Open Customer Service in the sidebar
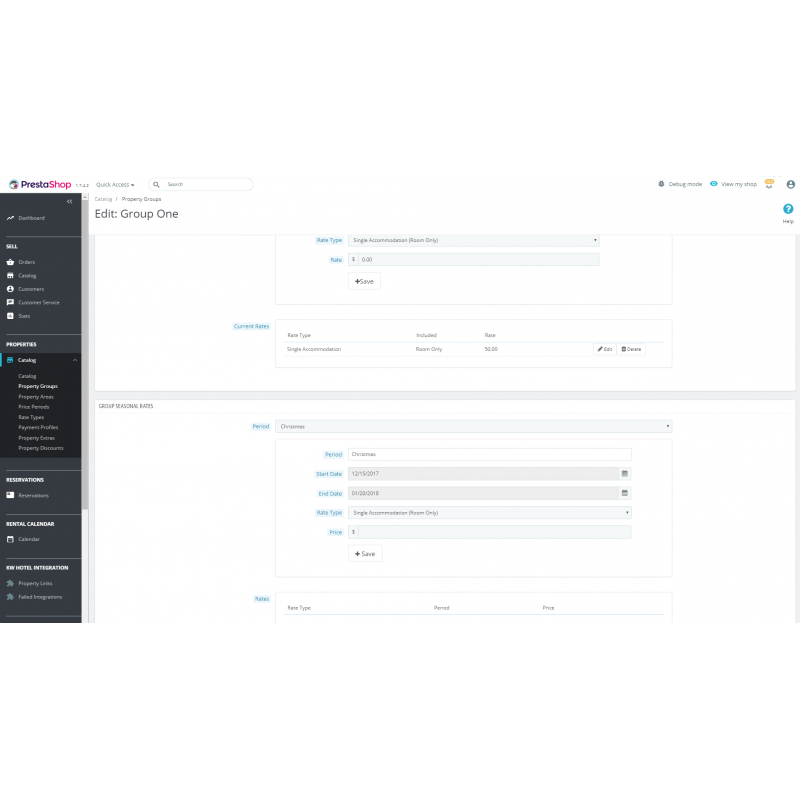This screenshot has width=800, height=800. point(39,303)
